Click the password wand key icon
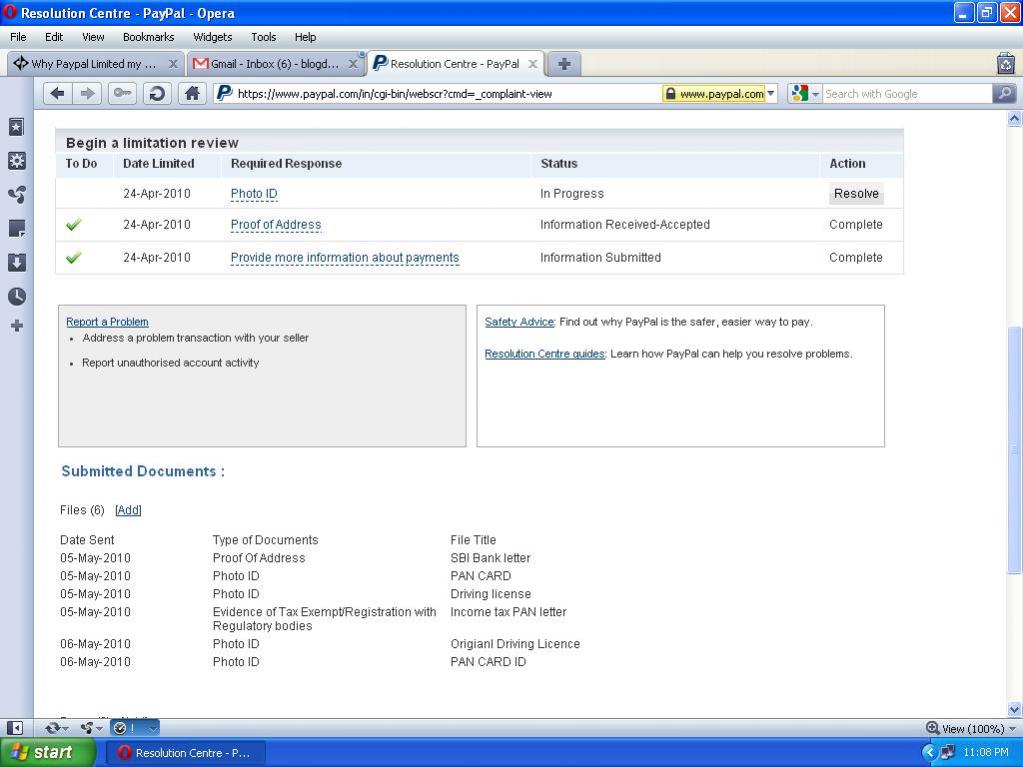Image resolution: width=1023 pixels, height=767 pixels. (x=122, y=93)
